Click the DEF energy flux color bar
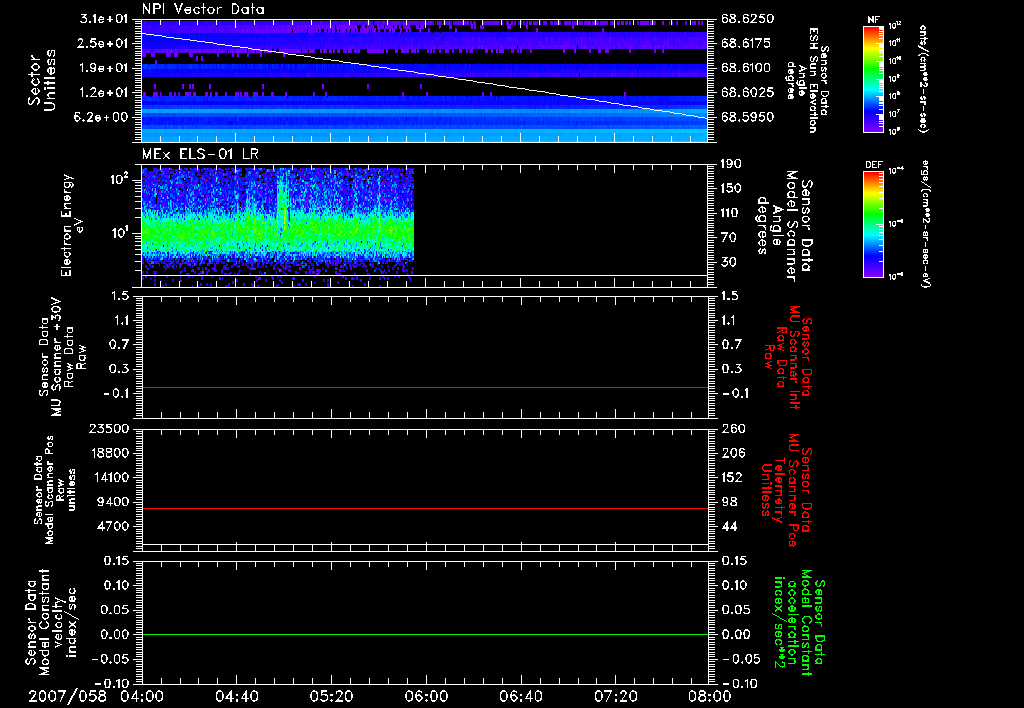This screenshot has height=708, width=1024. pyautogui.click(x=873, y=224)
